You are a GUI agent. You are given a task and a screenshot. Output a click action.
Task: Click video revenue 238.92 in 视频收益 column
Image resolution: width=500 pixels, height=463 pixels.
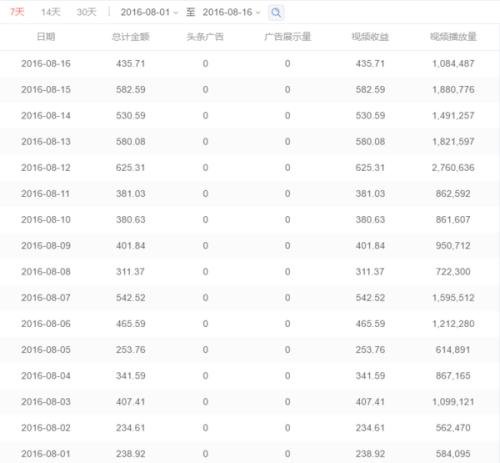tap(370, 454)
